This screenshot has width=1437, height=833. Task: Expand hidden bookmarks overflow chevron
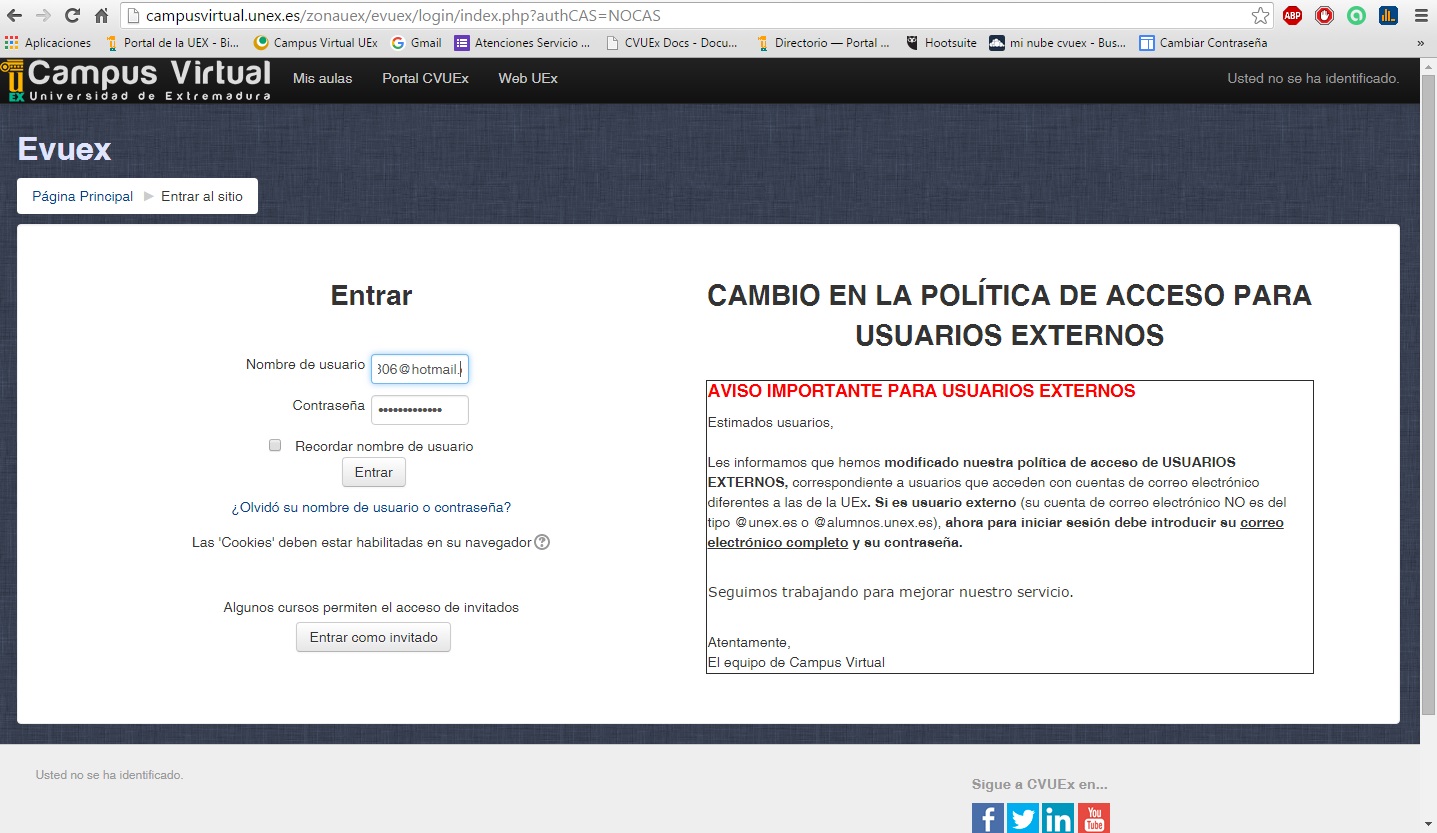click(x=1420, y=43)
